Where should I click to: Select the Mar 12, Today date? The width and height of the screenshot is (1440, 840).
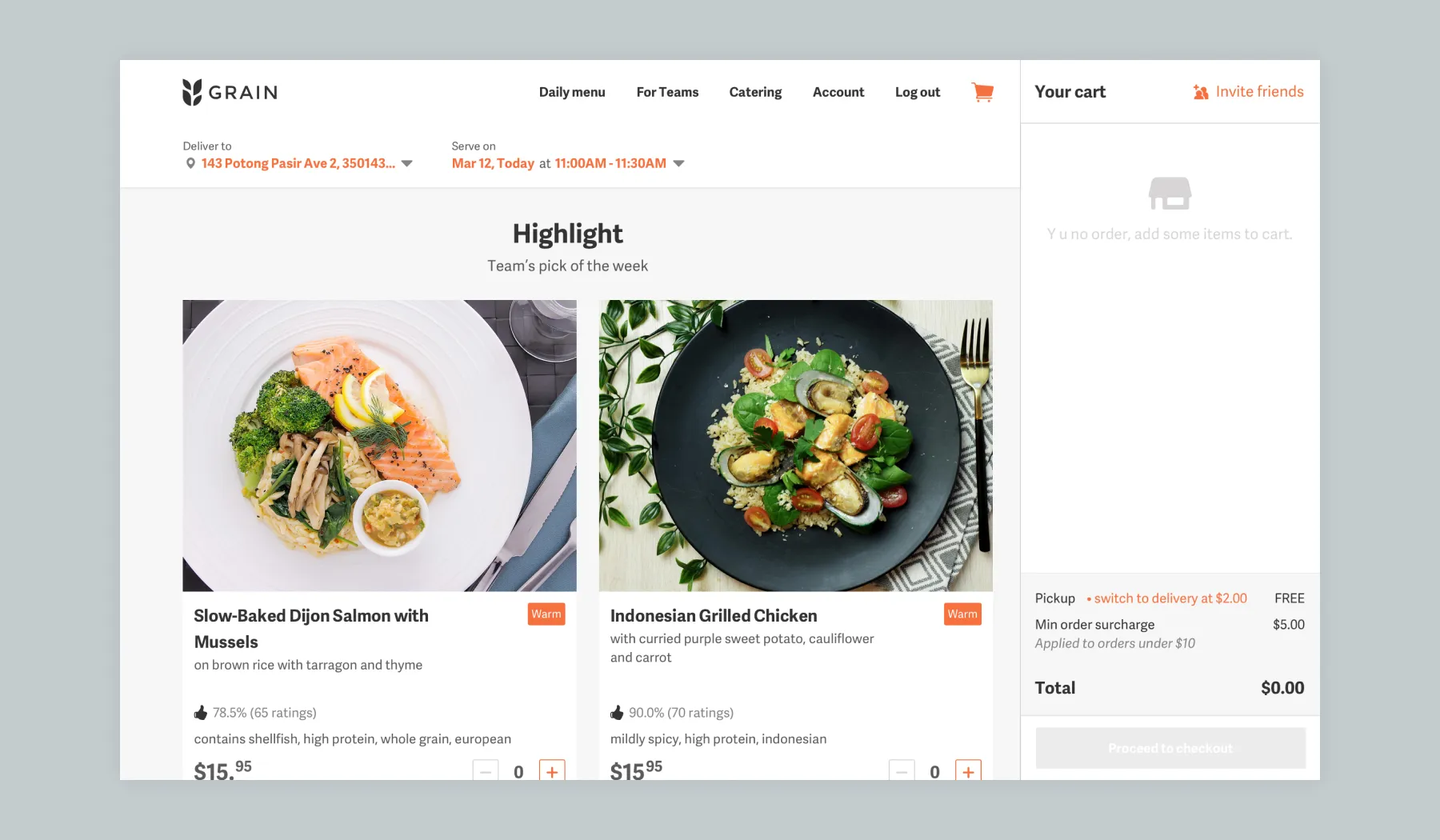pos(493,163)
